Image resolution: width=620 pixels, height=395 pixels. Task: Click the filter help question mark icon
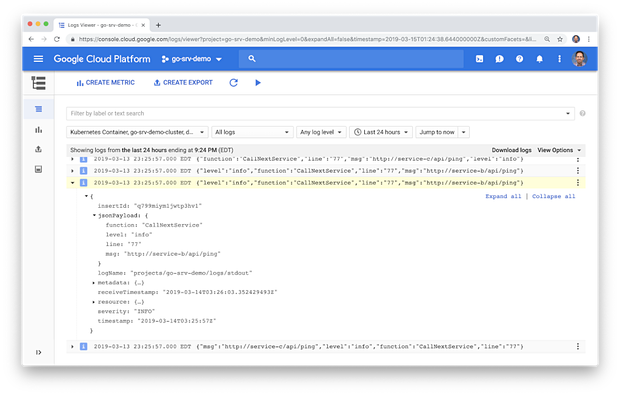582,113
